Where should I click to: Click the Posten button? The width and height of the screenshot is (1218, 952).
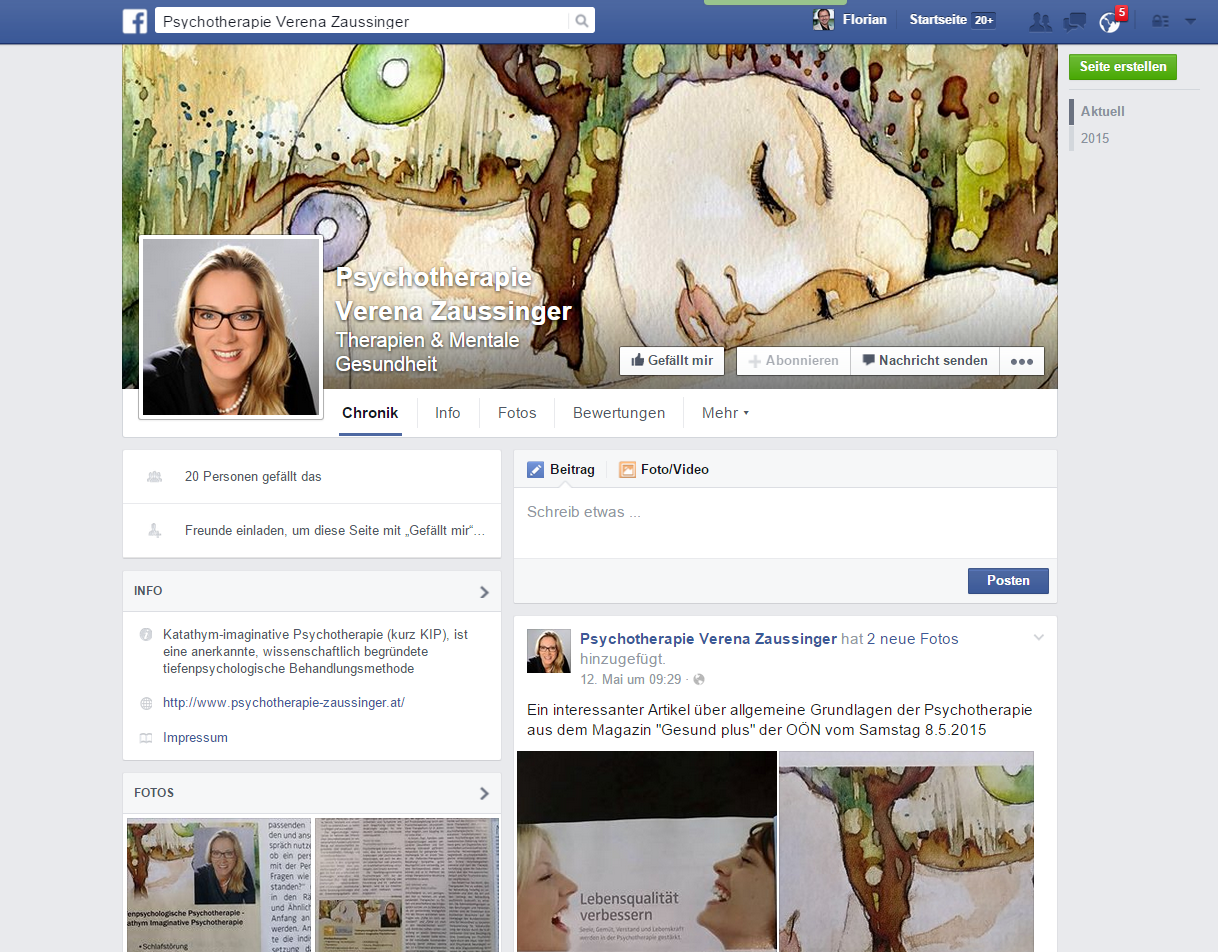1008,581
